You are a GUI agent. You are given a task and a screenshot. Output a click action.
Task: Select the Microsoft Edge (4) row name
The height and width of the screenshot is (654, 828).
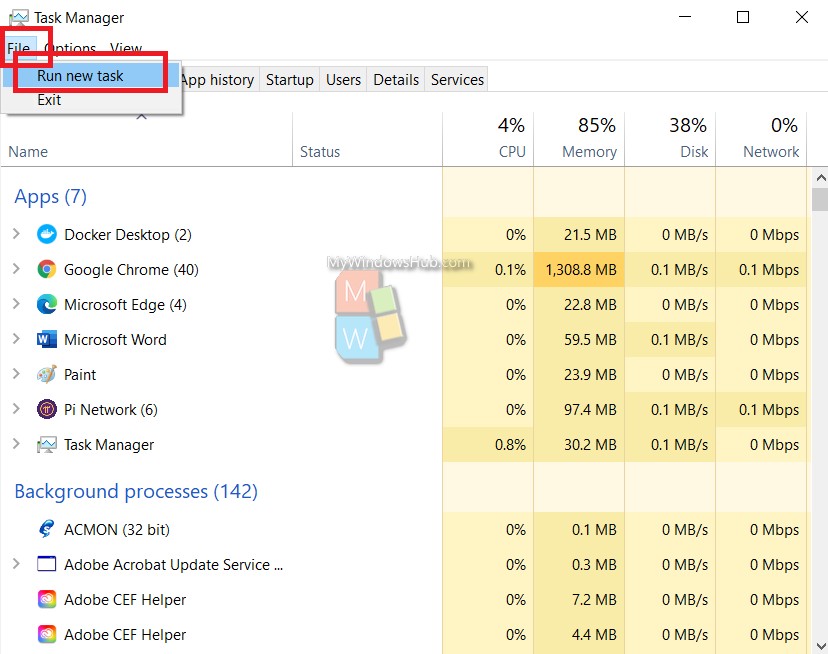click(x=125, y=305)
